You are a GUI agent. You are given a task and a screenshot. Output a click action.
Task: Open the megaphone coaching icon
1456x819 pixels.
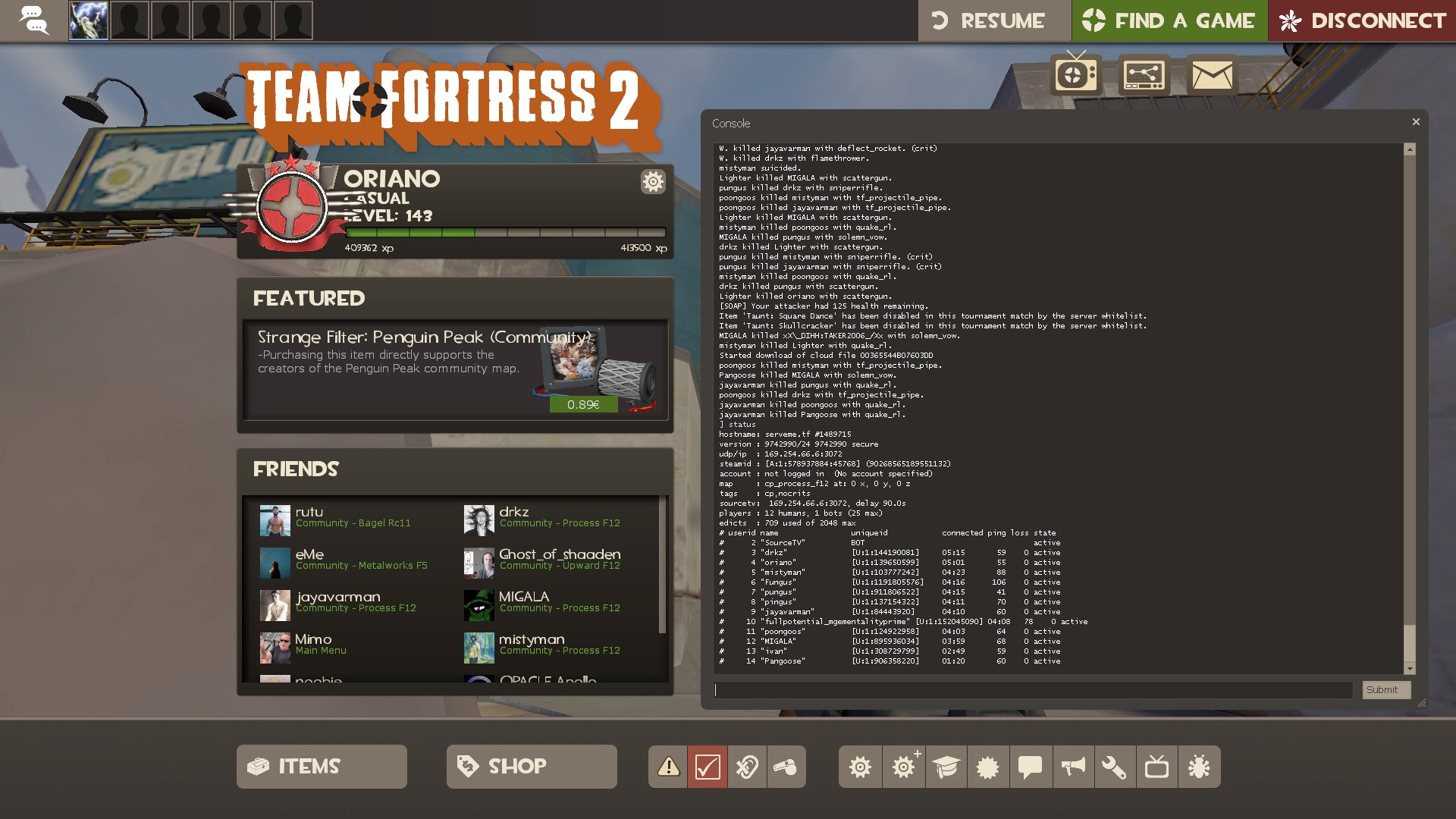pyautogui.click(x=1072, y=767)
